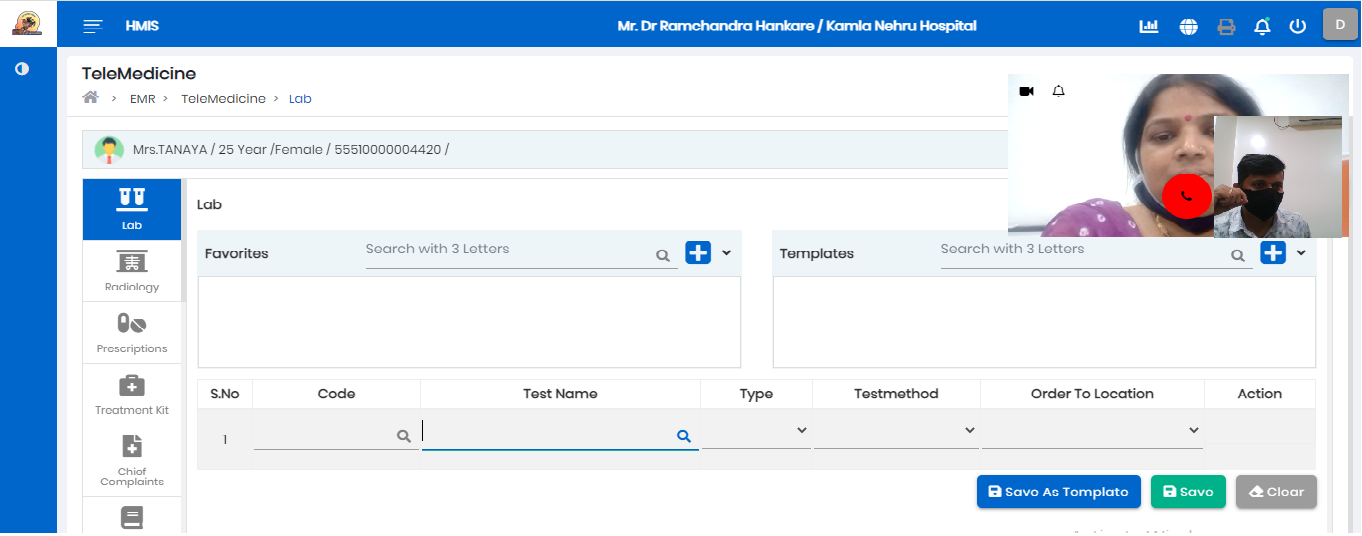Open the Testmethod dropdown
This screenshot has width=1362, height=536.
coord(896,431)
